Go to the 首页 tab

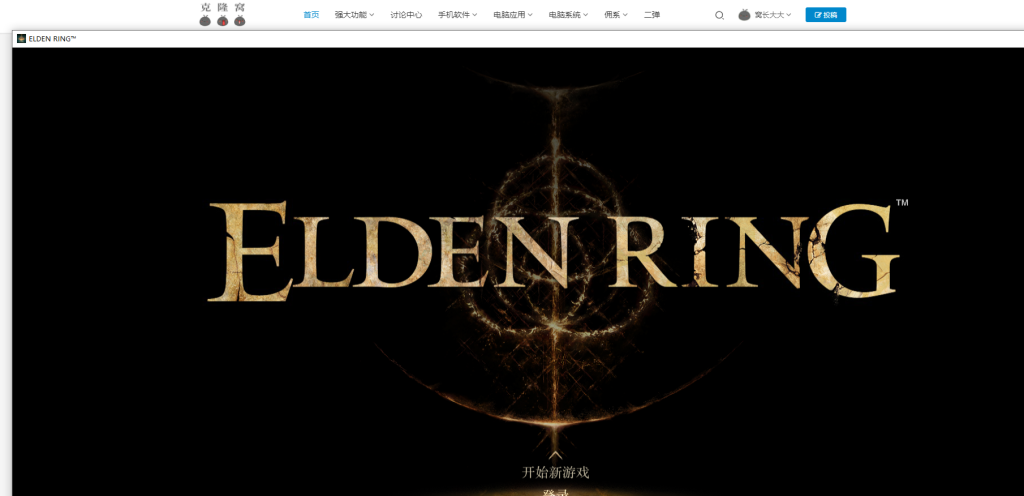[312, 14]
